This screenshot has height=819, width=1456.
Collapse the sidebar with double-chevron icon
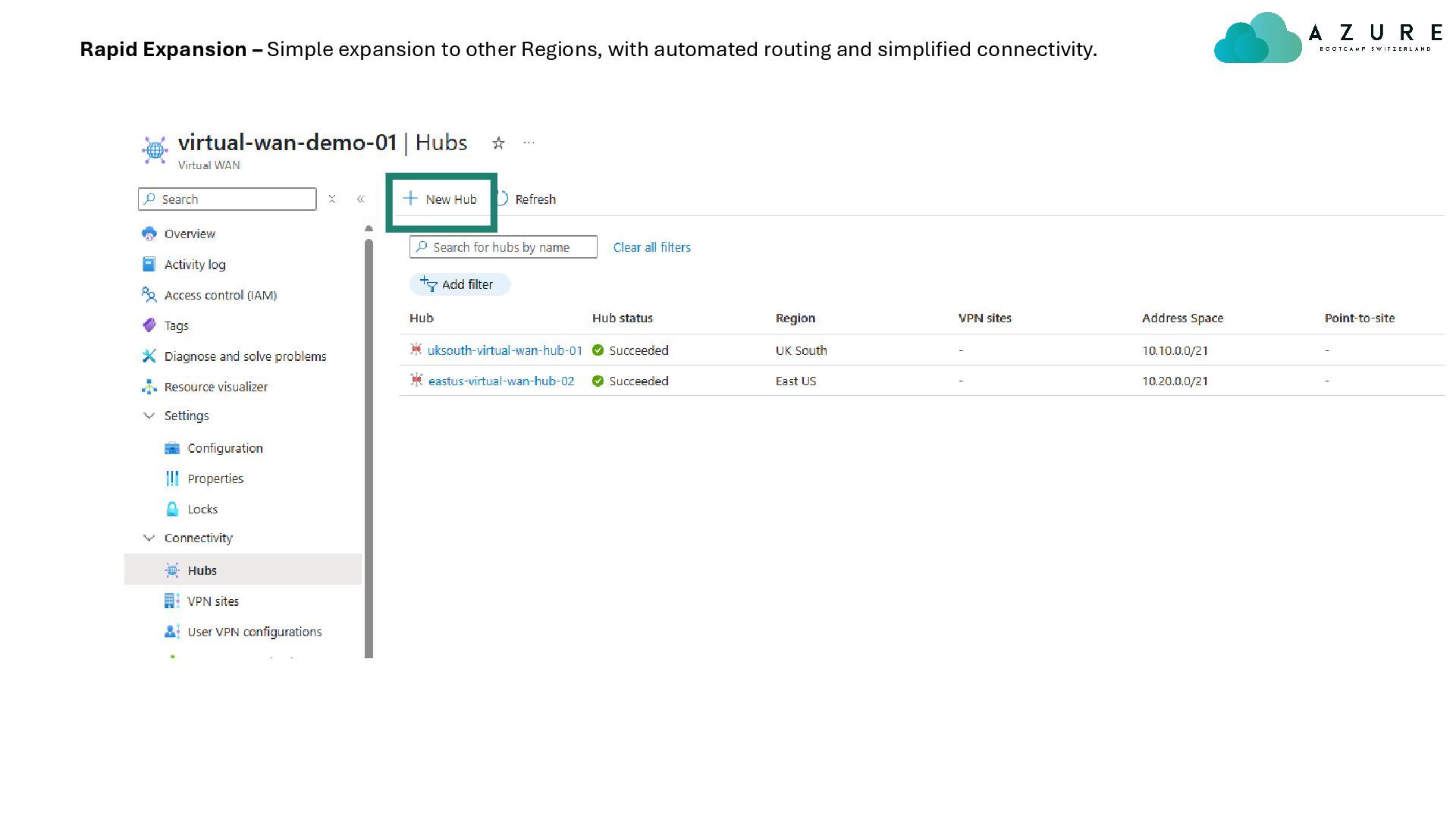[361, 199]
